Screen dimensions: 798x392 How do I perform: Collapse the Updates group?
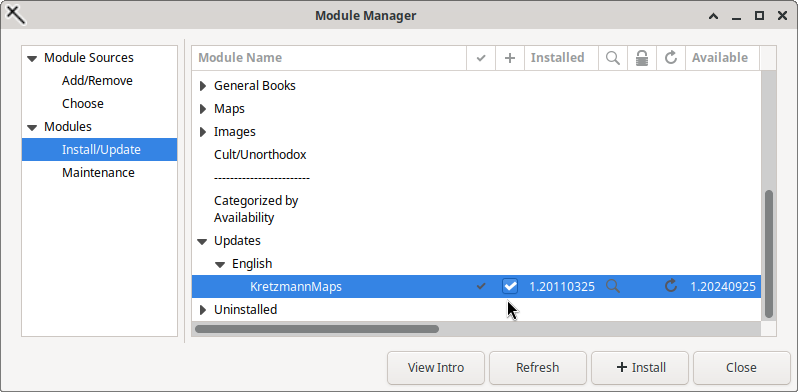click(203, 241)
